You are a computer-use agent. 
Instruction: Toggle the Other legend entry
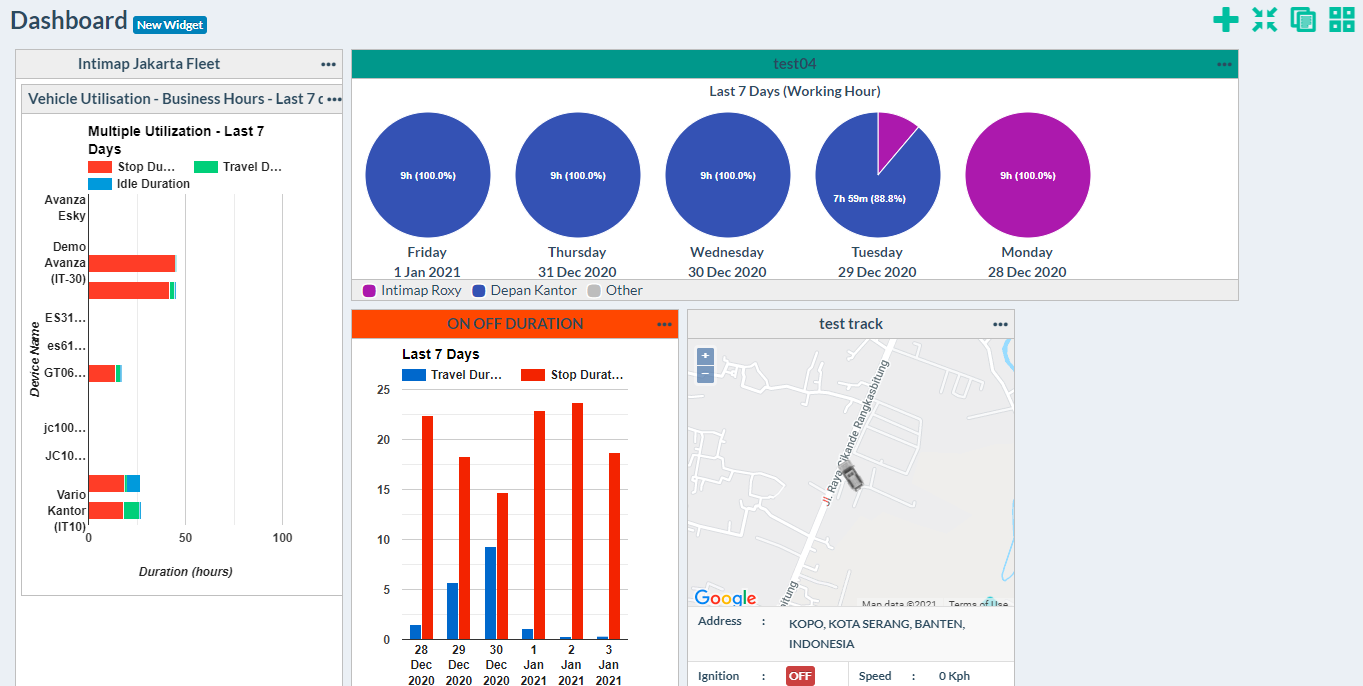tap(615, 291)
